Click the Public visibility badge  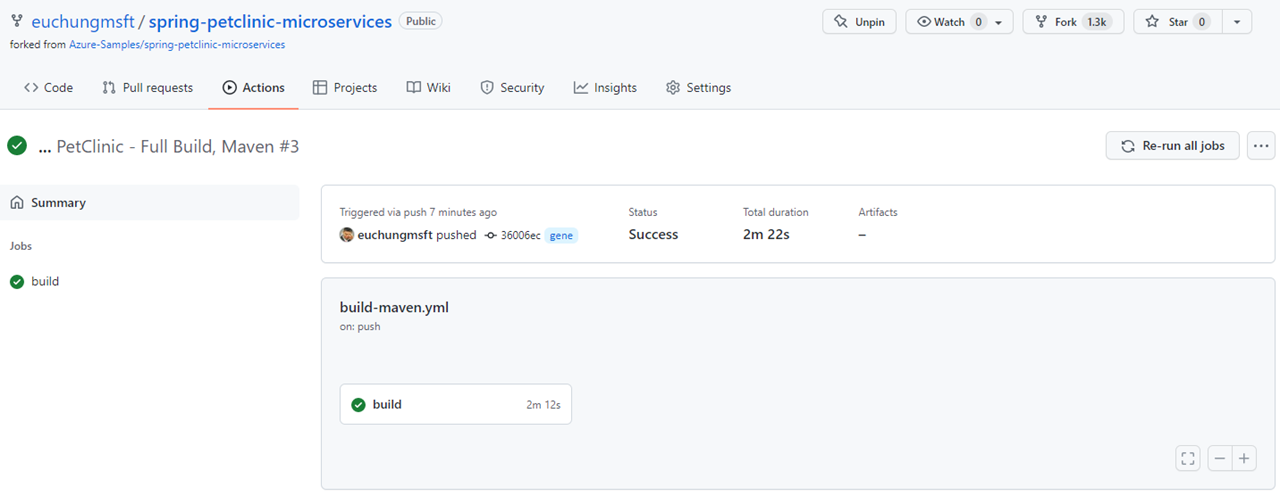click(420, 21)
